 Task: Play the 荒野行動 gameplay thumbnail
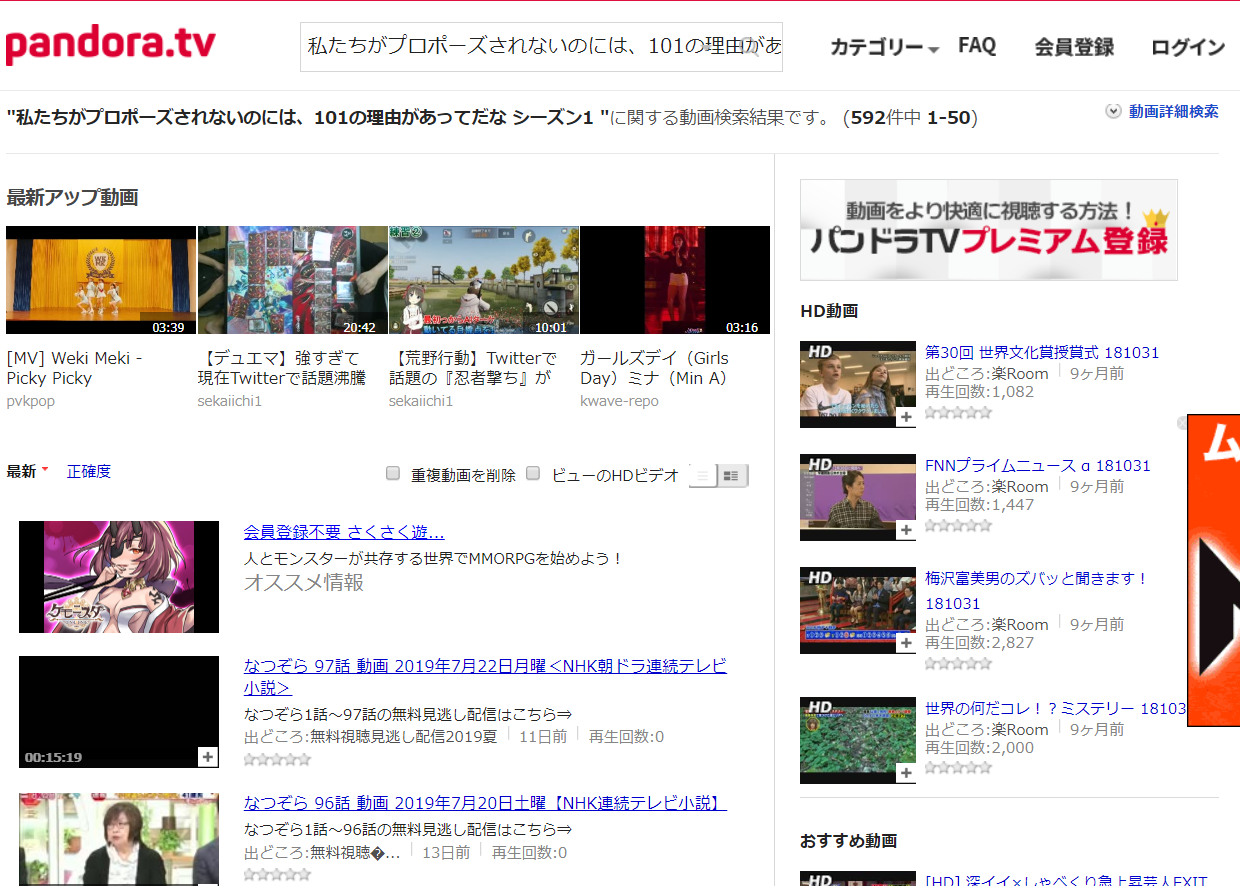pos(484,280)
